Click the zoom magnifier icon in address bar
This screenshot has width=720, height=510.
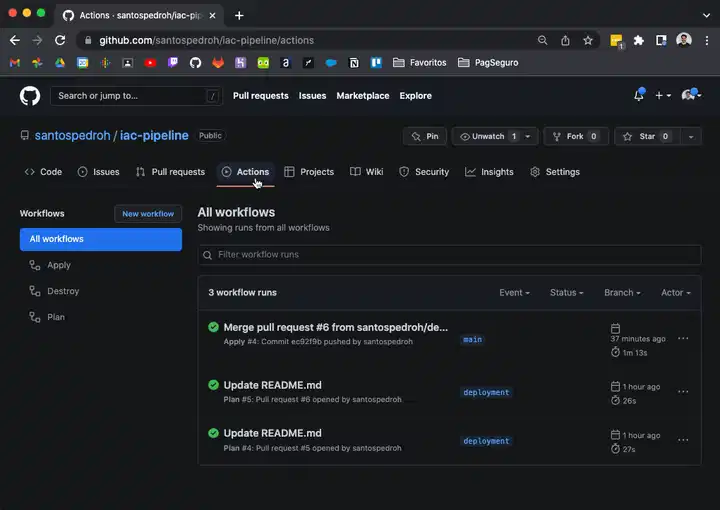(543, 40)
